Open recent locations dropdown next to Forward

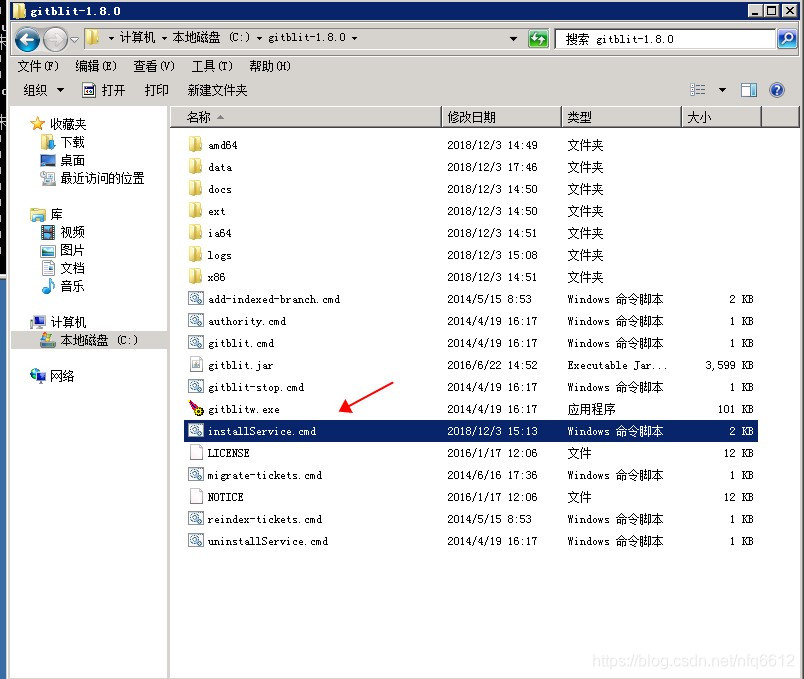click(74, 39)
